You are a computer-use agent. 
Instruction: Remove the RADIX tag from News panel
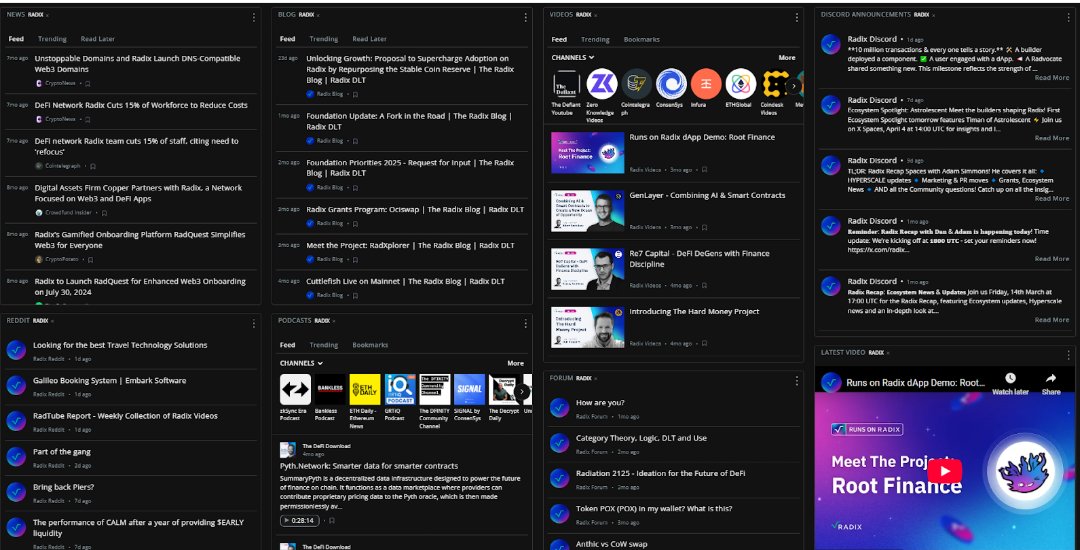pos(48,15)
